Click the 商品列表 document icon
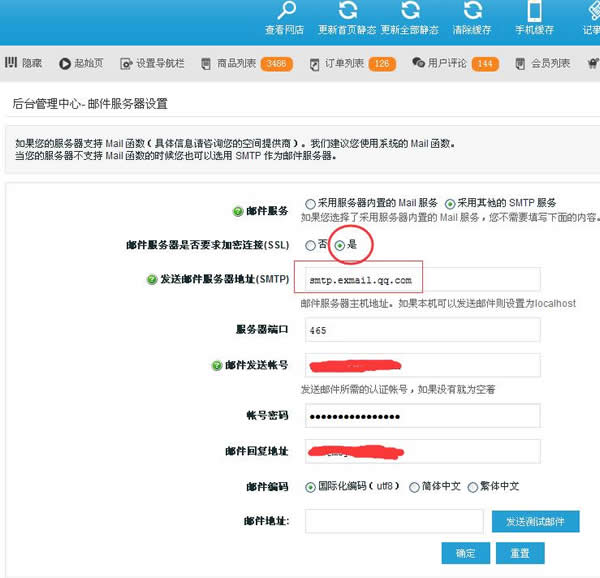600x578 pixels. pyautogui.click(x=206, y=63)
